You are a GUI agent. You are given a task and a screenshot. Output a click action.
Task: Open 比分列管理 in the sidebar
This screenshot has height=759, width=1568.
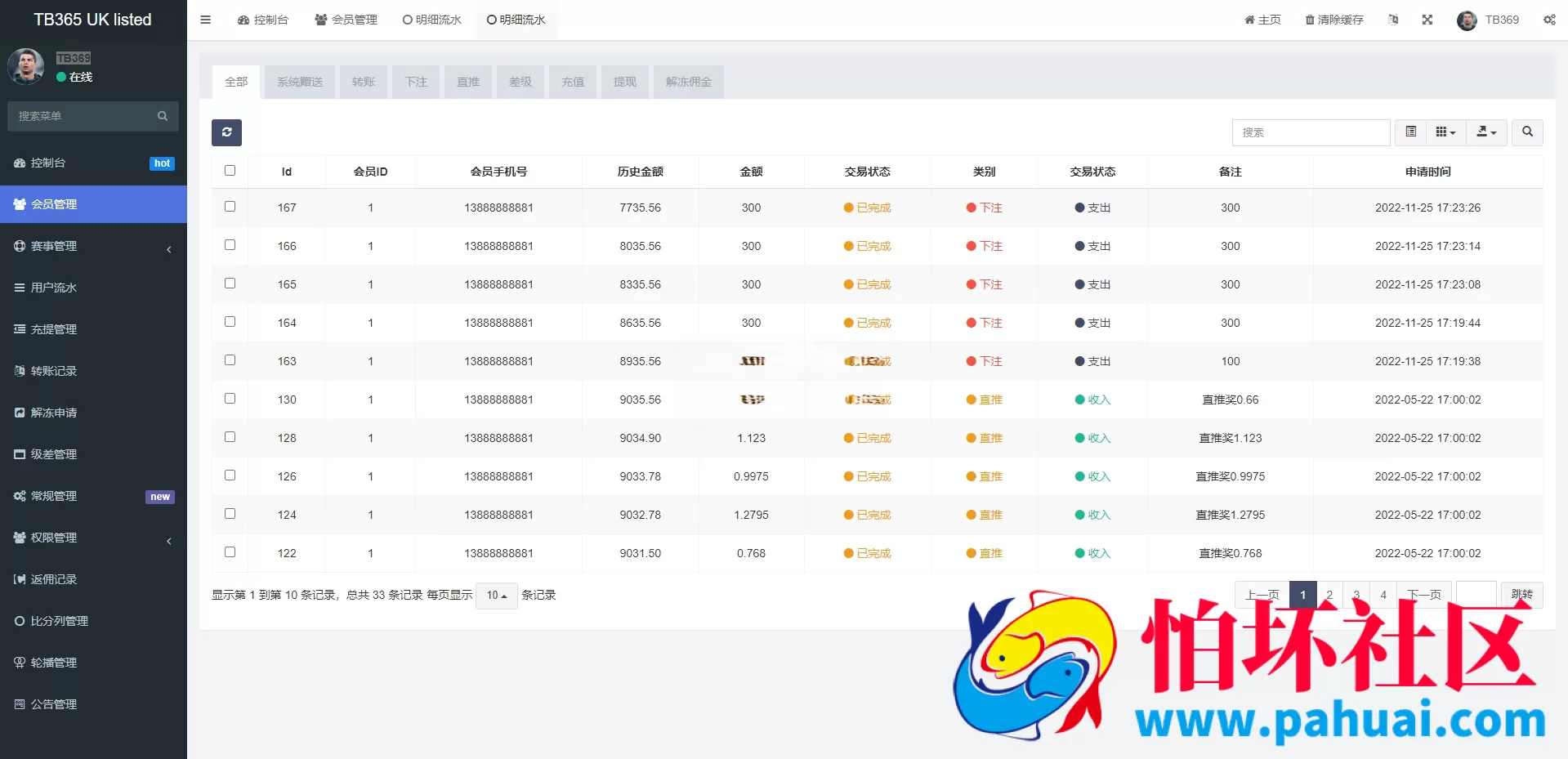click(x=93, y=621)
